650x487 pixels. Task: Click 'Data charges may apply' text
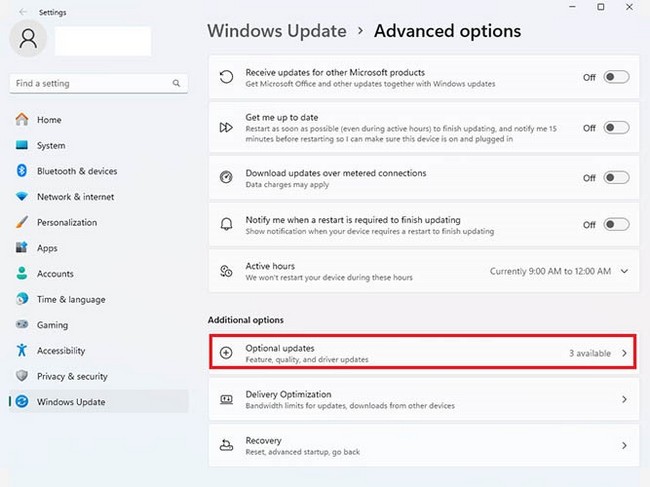tap(287, 184)
